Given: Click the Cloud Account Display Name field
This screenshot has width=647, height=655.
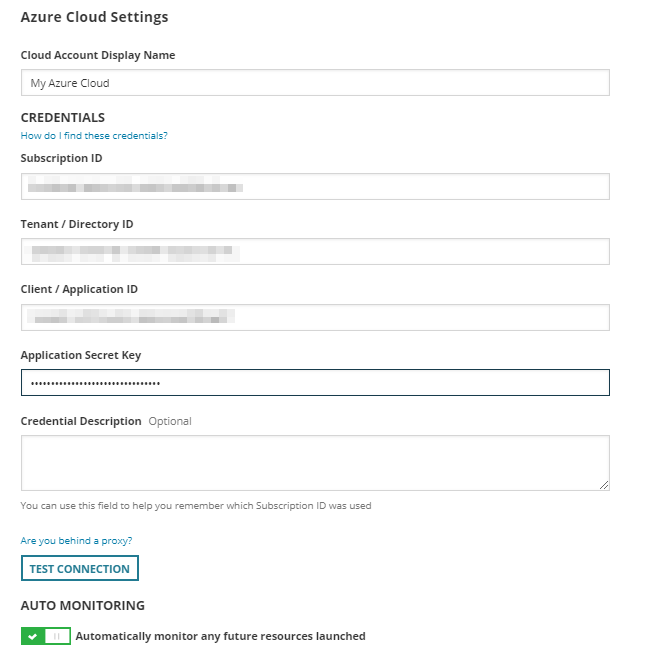Looking at the screenshot, I should point(315,83).
